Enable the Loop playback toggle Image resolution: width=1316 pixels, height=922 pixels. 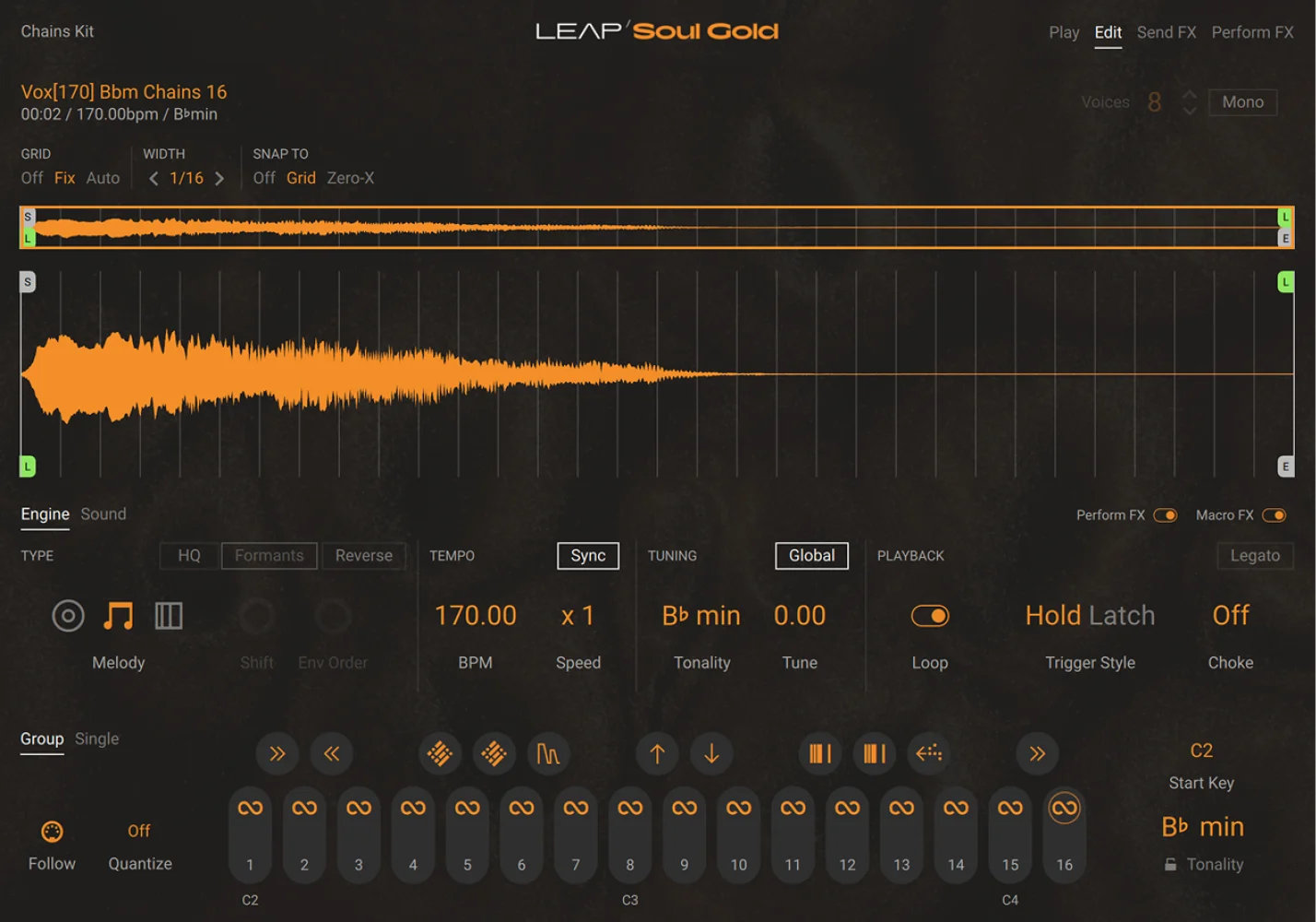click(930, 615)
